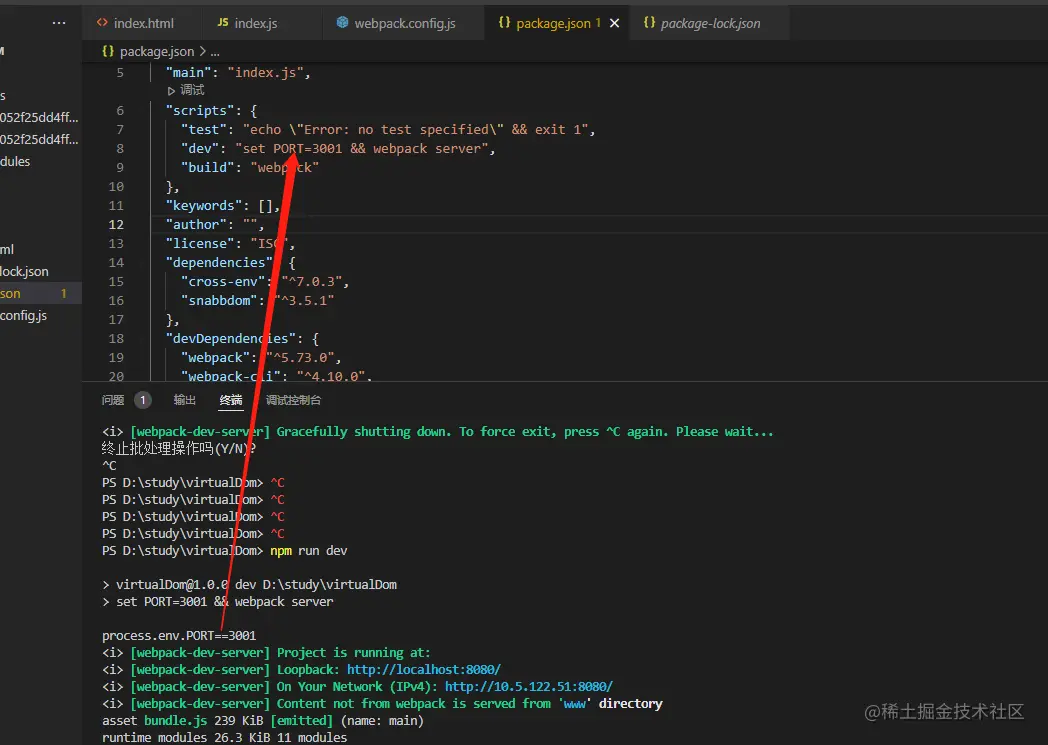Open the localhost:8080 Loopback link
Image resolution: width=1048 pixels, height=745 pixels.
tap(423, 669)
